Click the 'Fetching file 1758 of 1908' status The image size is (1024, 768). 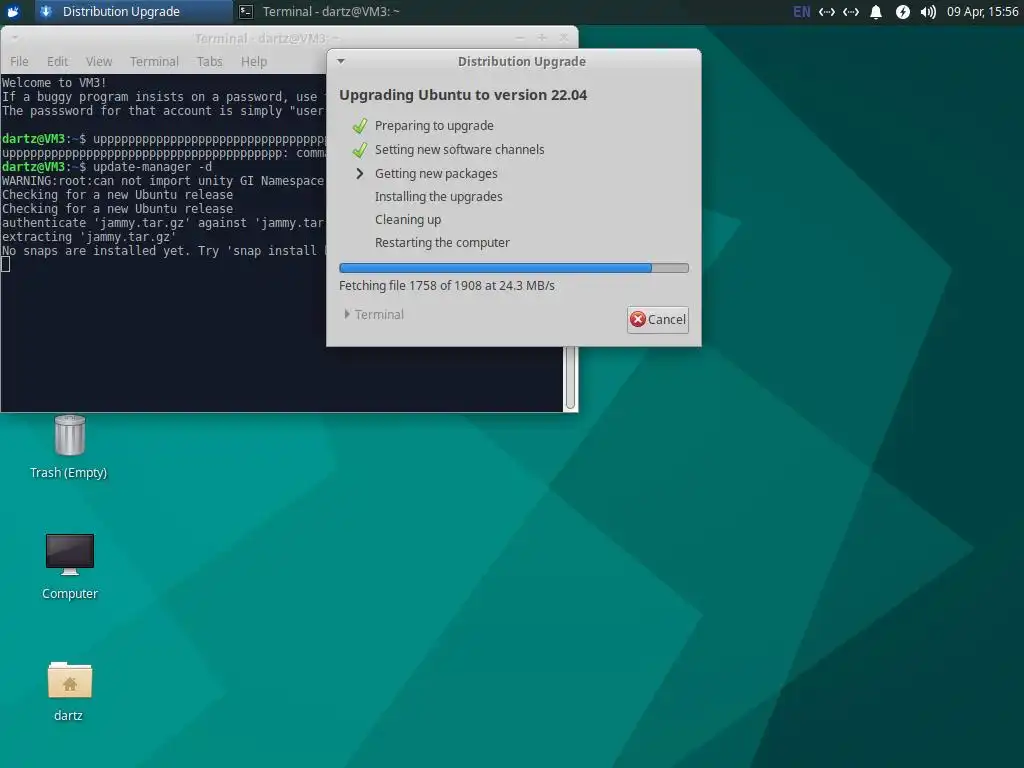447,285
